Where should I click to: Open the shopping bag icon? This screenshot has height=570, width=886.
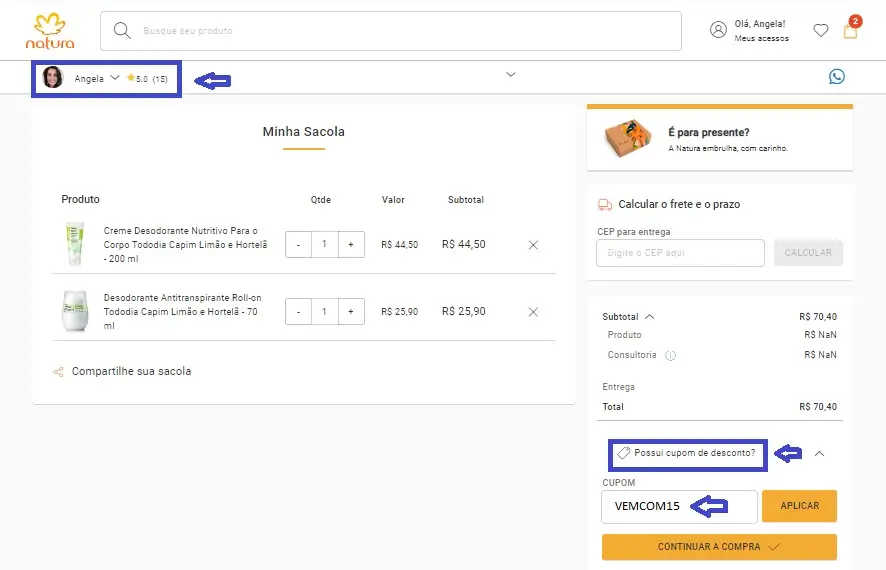(x=850, y=29)
